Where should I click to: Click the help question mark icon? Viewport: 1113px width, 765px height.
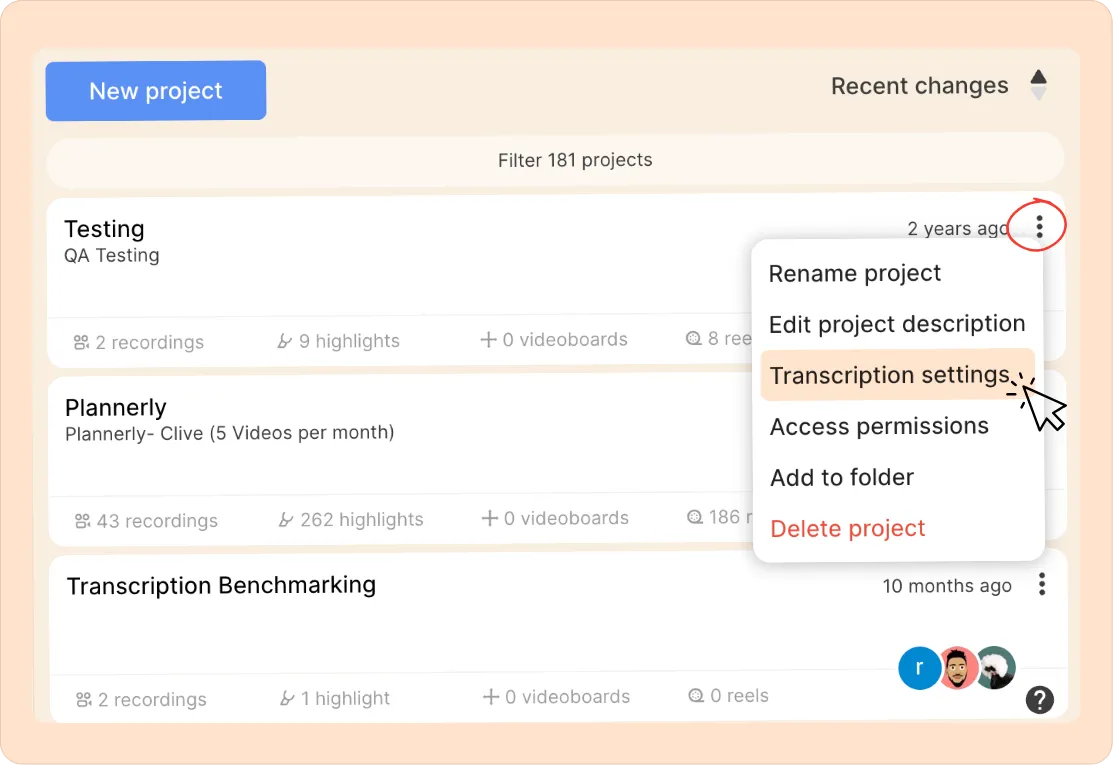[1040, 700]
